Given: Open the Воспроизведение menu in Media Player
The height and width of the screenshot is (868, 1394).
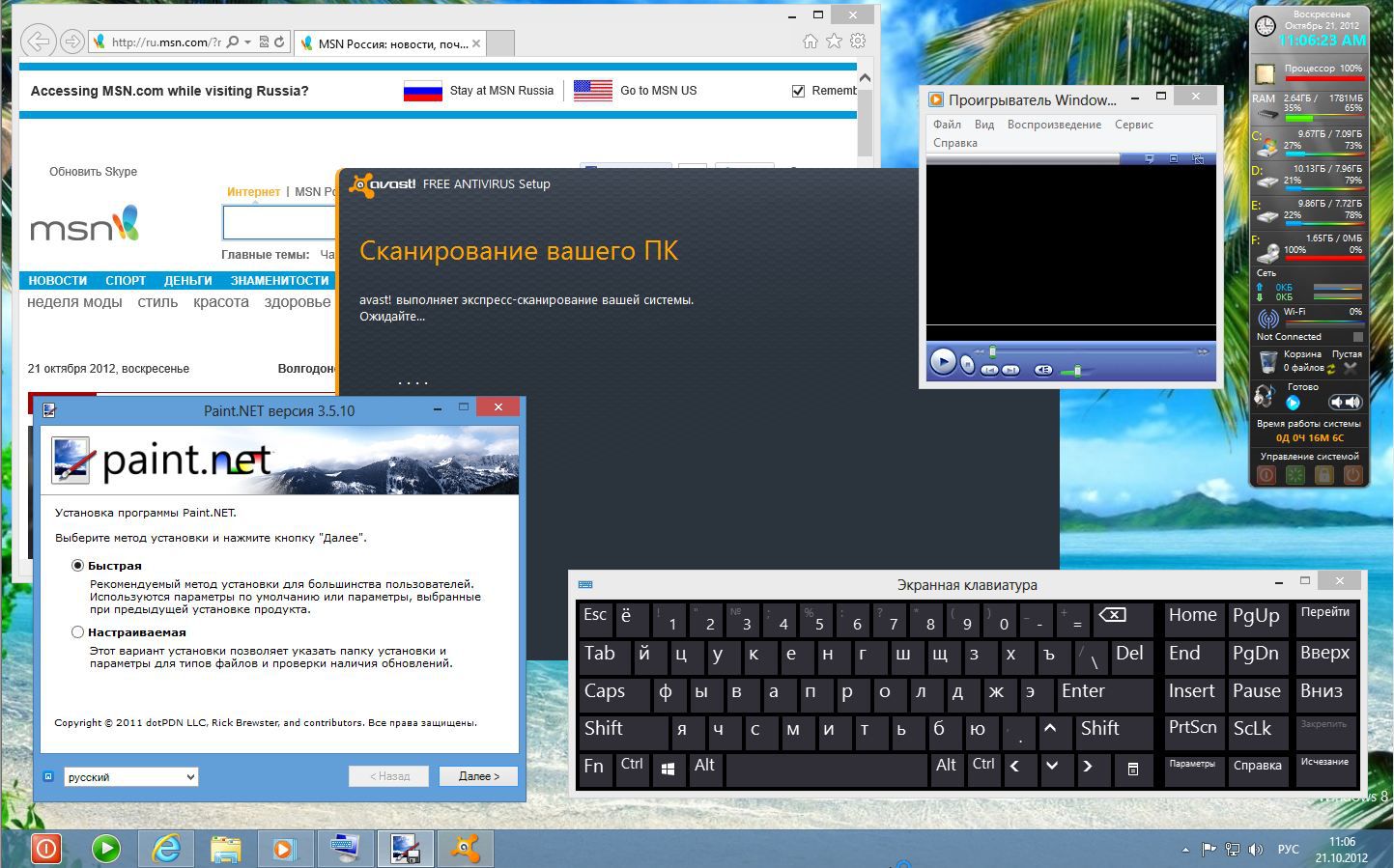Looking at the screenshot, I should pos(1054,125).
